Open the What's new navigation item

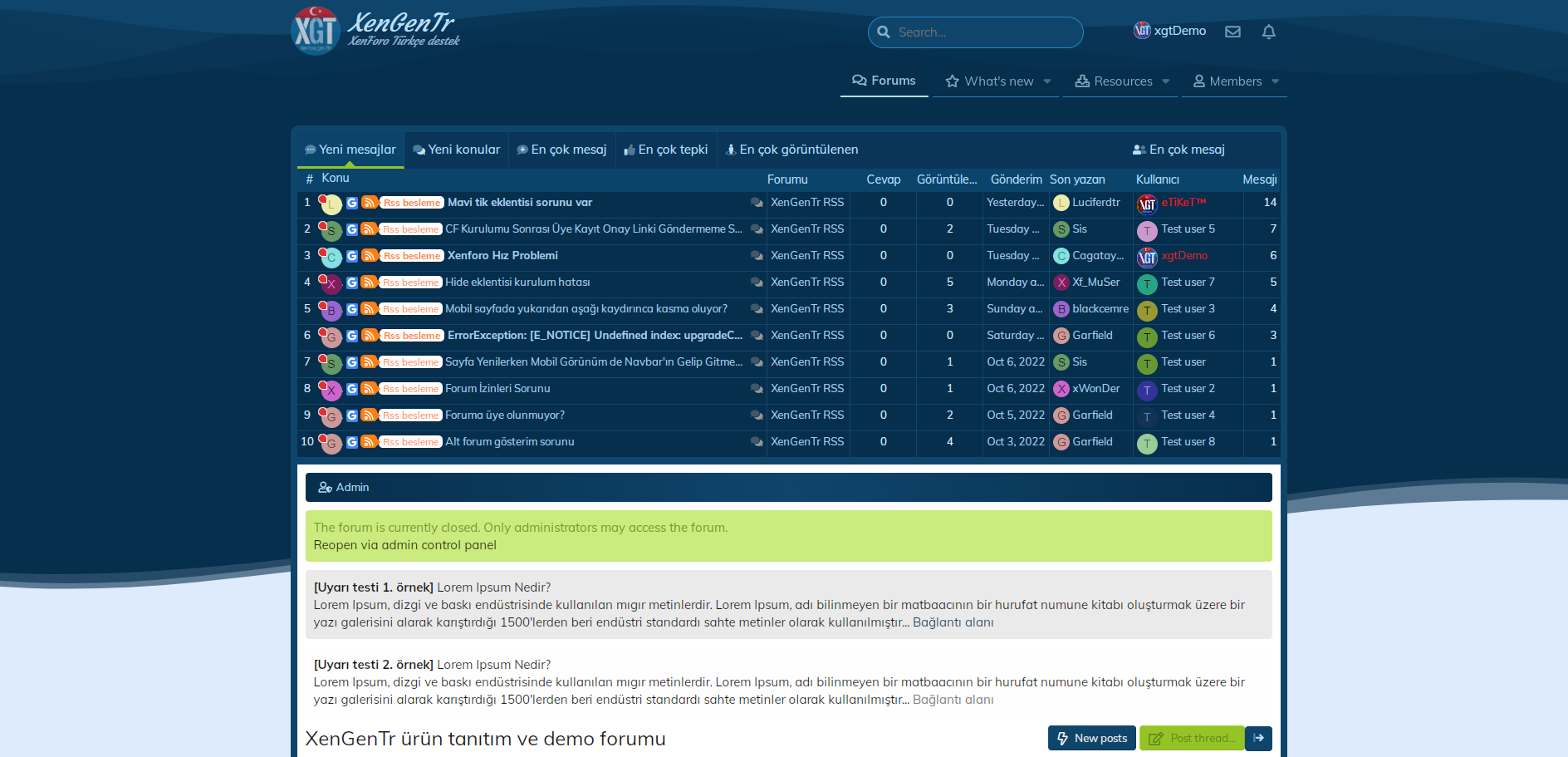(x=989, y=81)
